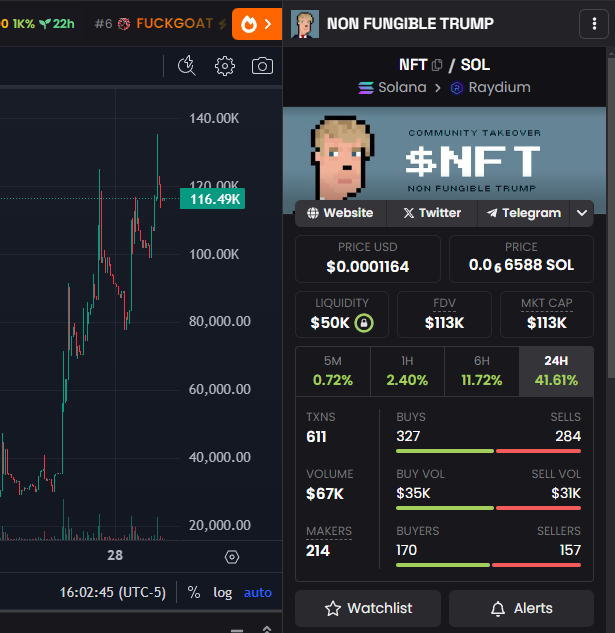
Task: Add token to Watchlist
Action: pos(368,608)
